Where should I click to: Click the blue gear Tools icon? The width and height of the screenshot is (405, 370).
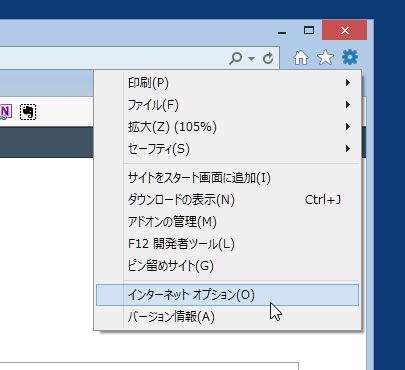tap(350, 57)
